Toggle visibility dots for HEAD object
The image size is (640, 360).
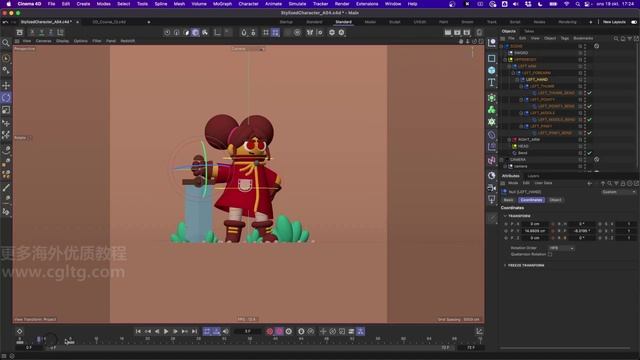(585, 146)
